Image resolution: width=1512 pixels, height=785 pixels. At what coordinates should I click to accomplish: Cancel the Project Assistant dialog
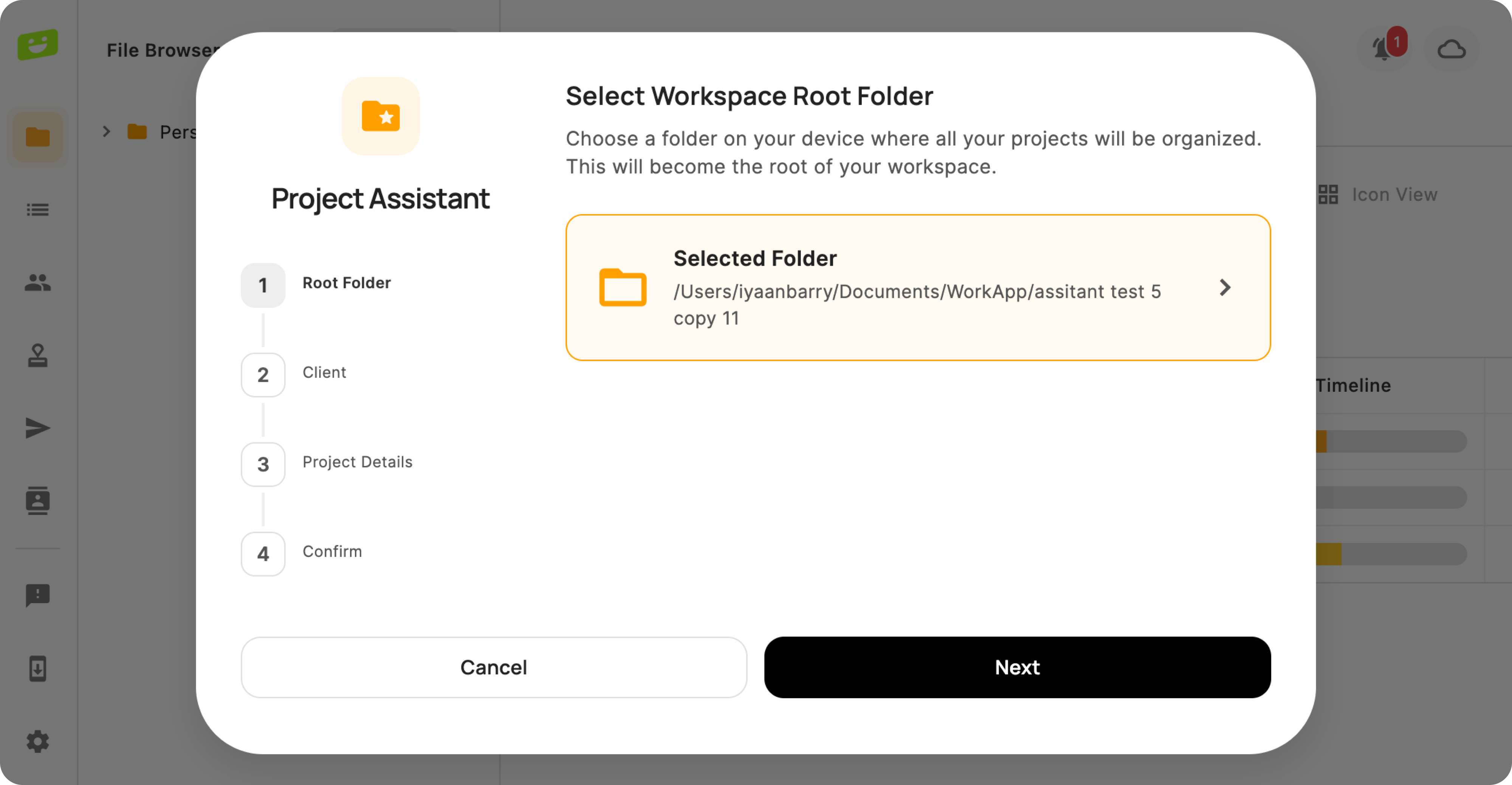pyautogui.click(x=494, y=667)
